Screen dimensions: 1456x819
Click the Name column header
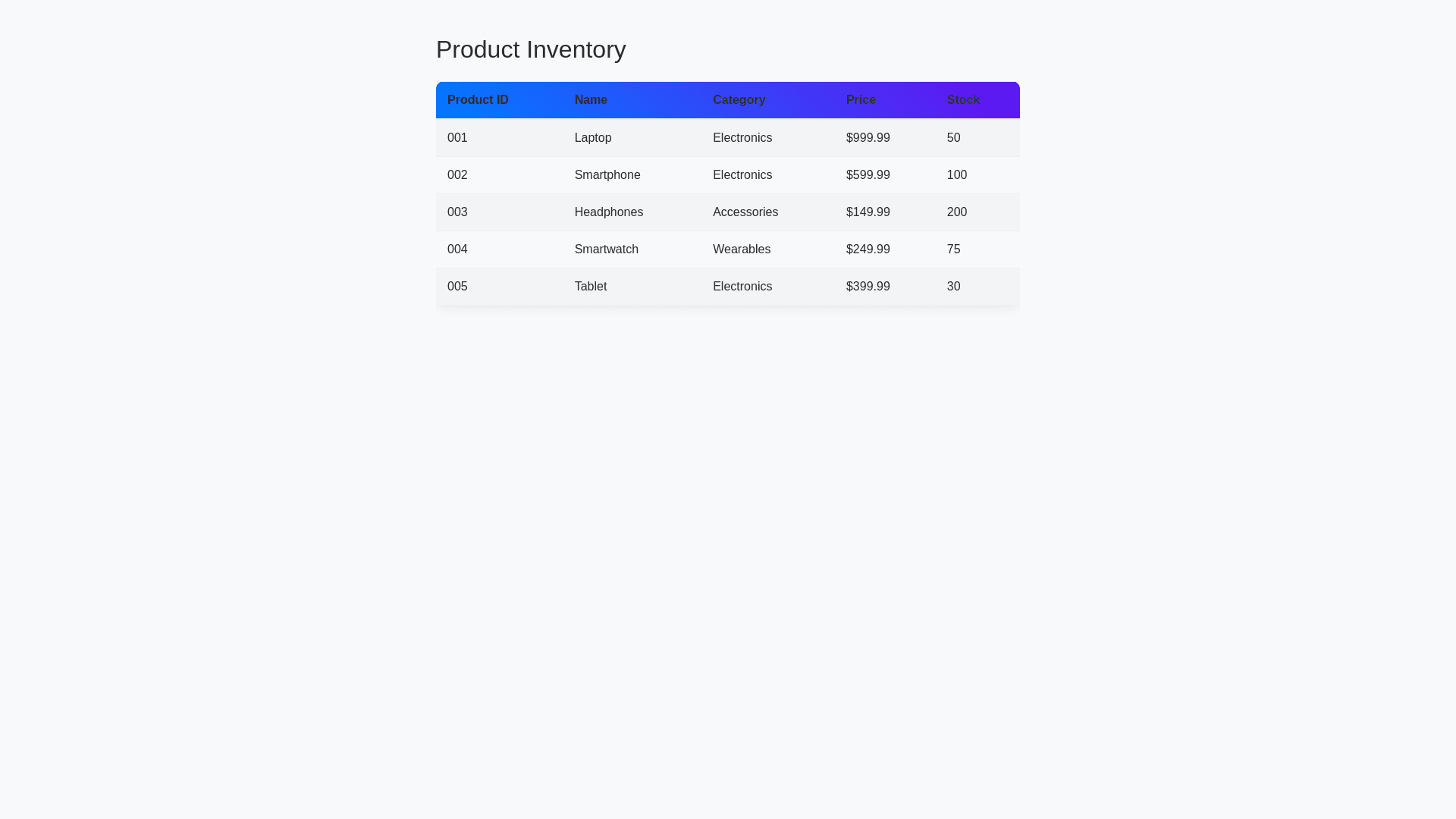[x=591, y=100]
